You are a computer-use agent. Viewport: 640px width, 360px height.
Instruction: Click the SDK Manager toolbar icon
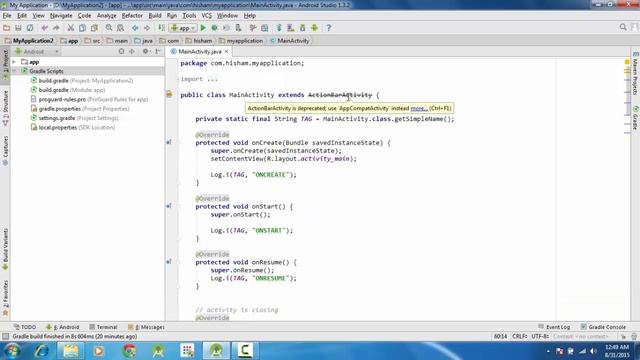pos(302,28)
